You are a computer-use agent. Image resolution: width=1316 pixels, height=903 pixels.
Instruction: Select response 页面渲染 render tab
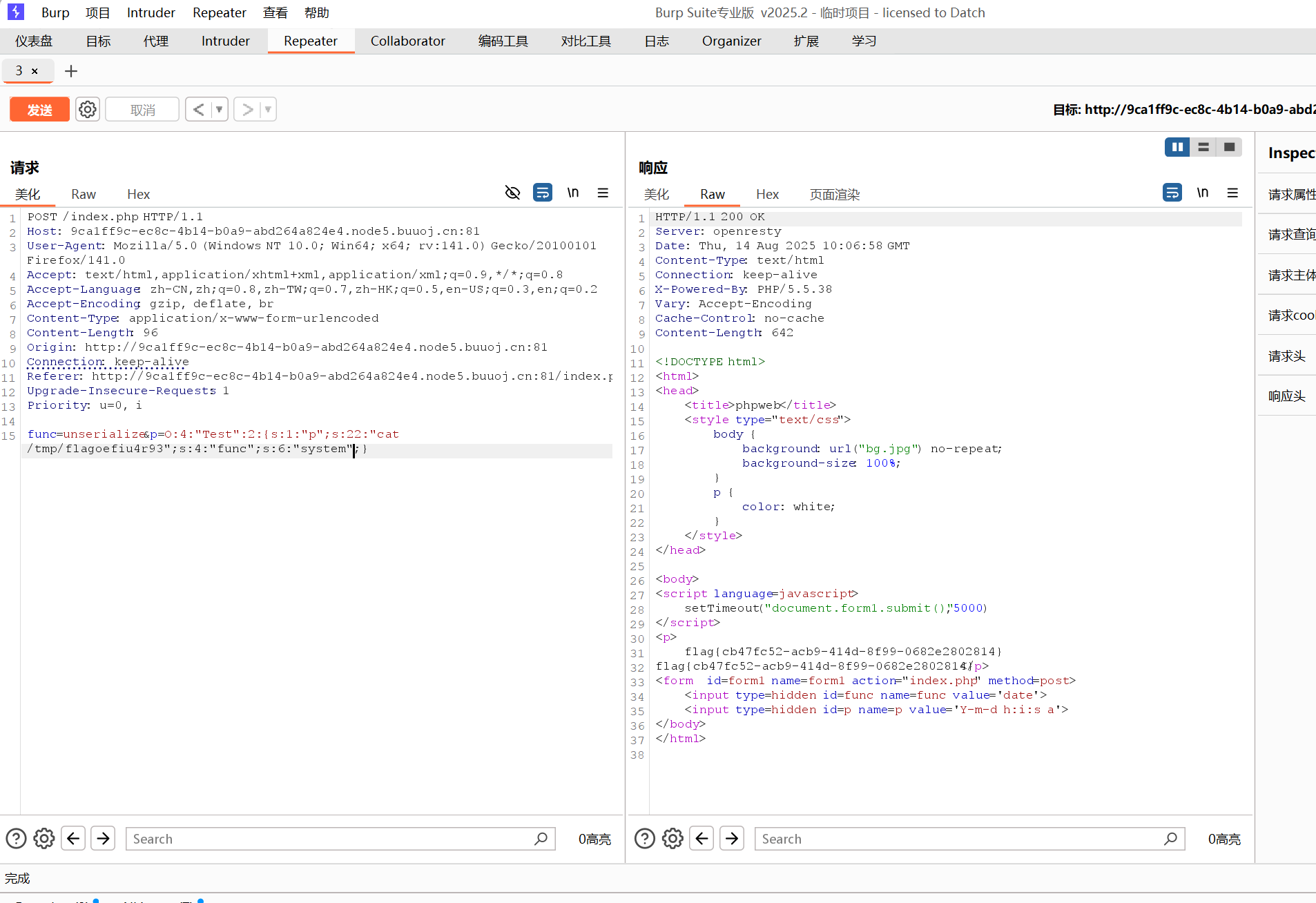[835, 194]
